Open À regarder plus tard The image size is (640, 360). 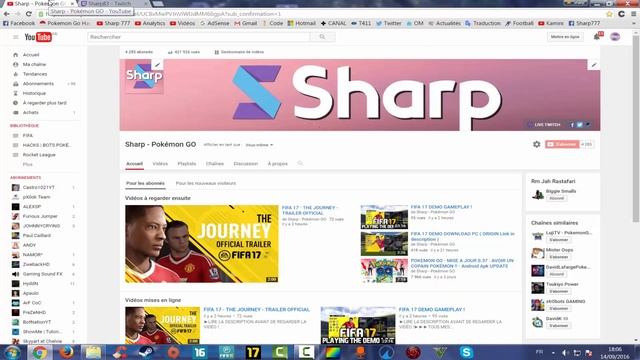[x=43, y=103]
